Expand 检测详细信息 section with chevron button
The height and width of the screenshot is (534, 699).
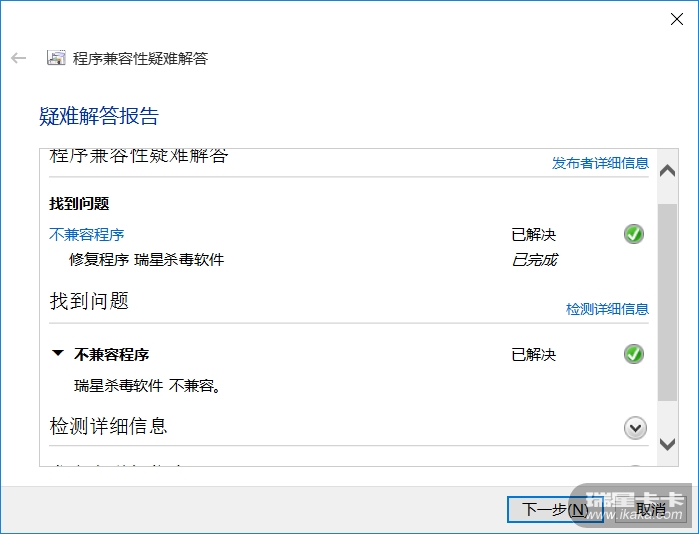pos(635,428)
